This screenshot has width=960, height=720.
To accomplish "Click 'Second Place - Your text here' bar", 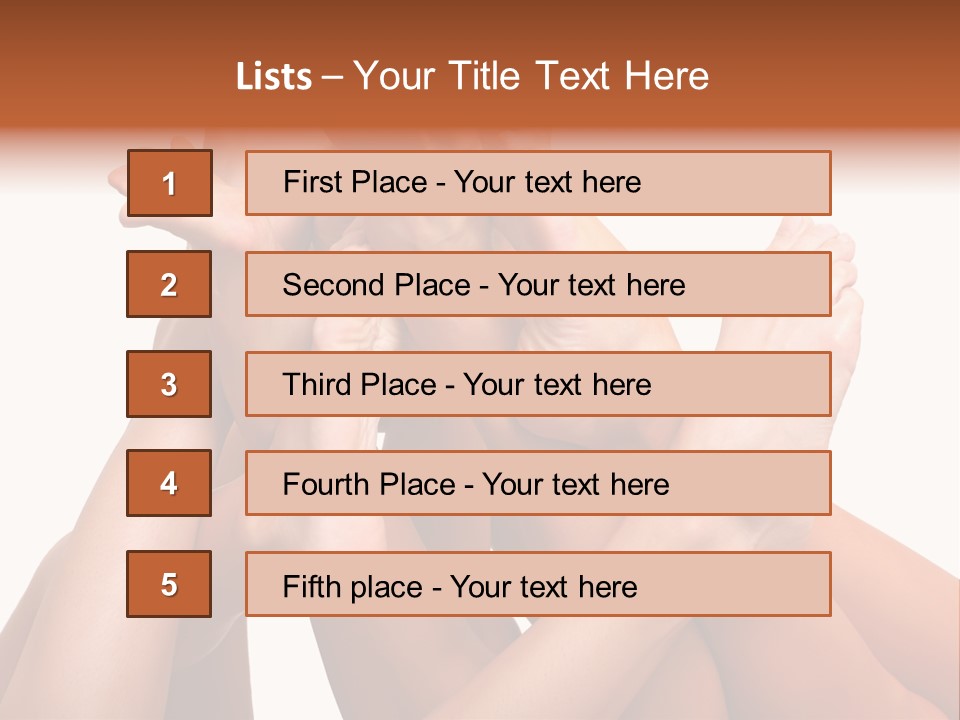I will 538,284.
